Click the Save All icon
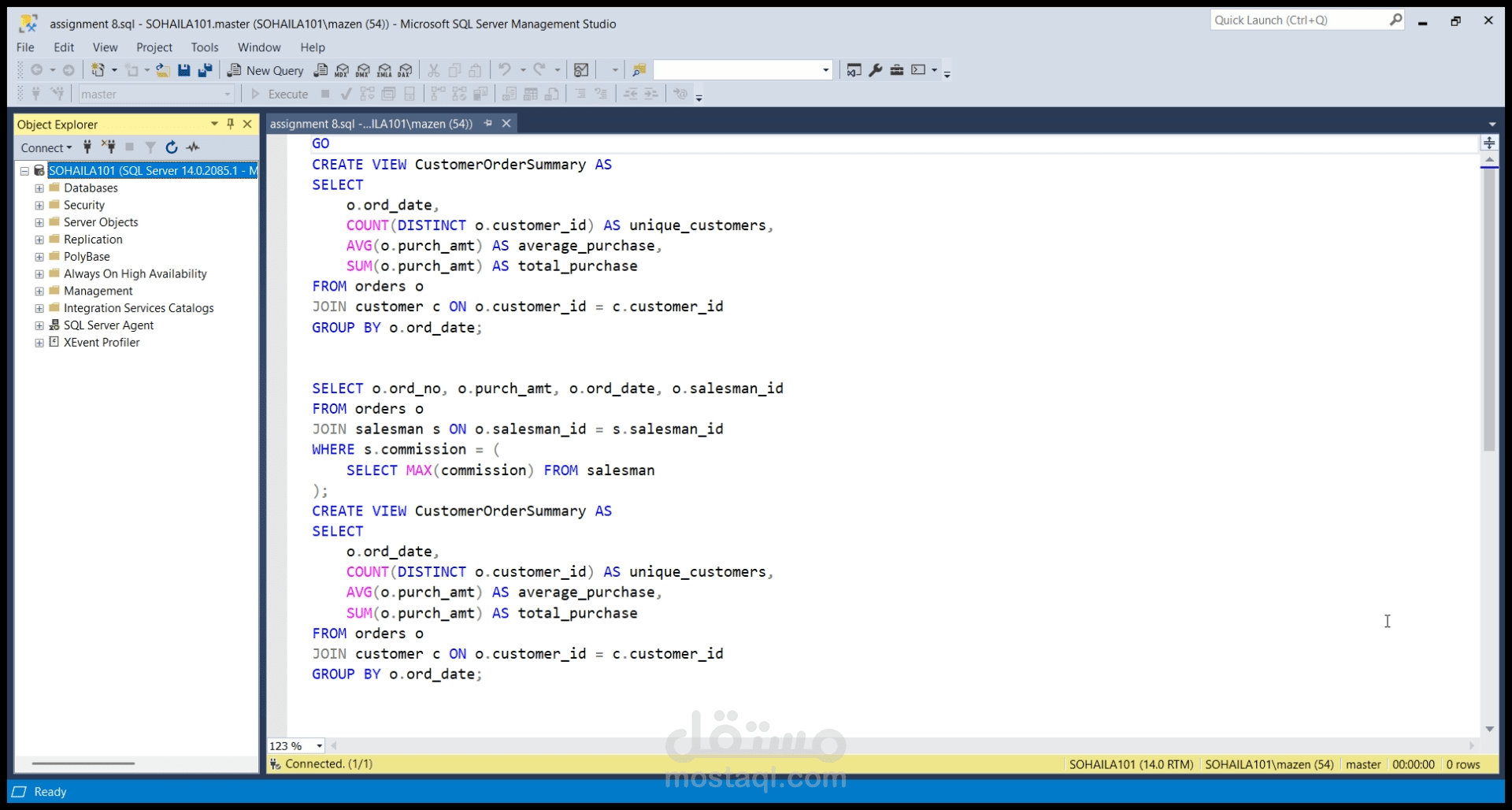Screen dimensions: 1512x810 [206, 70]
